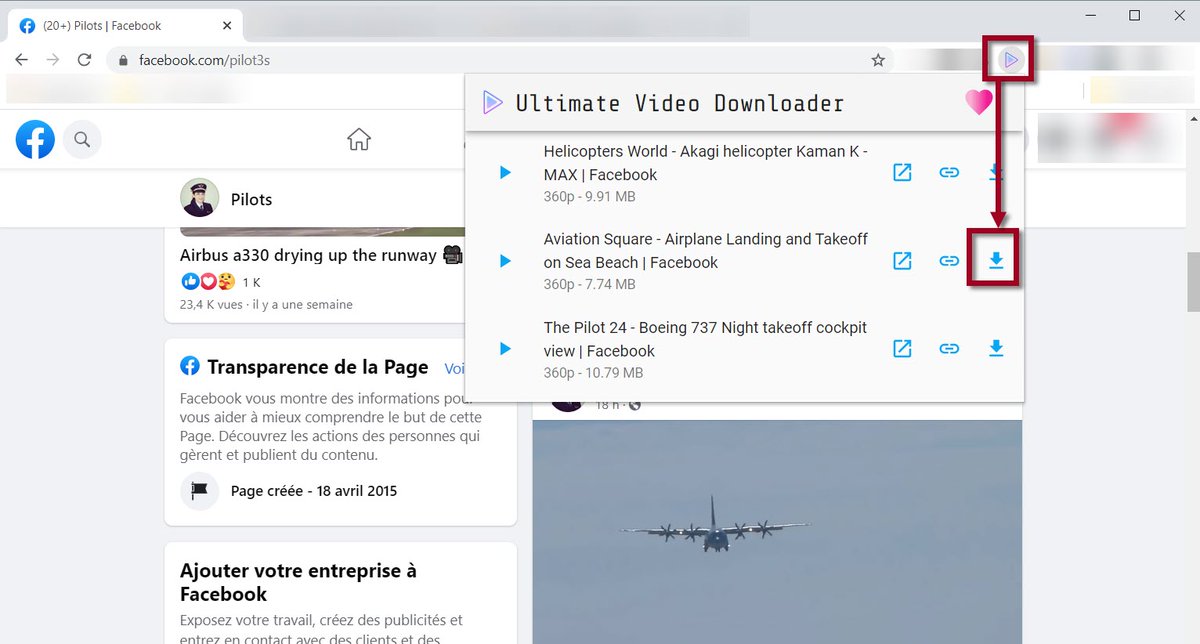Image resolution: width=1200 pixels, height=644 pixels.
Task: Copy link of The Pilot 24 video
Action: [x=949, y=349]
